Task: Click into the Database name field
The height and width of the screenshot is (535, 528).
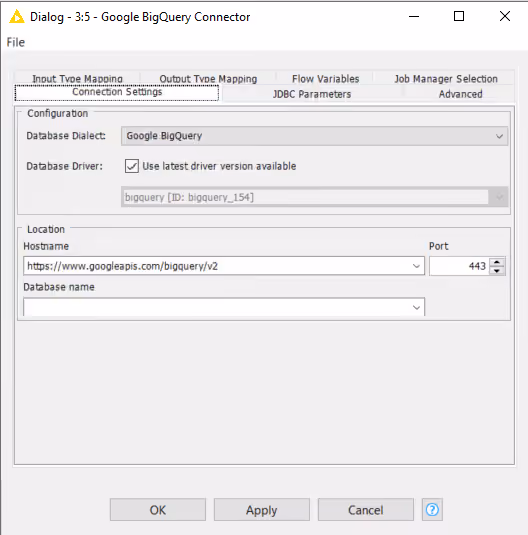Action: (x=216, y=307)
